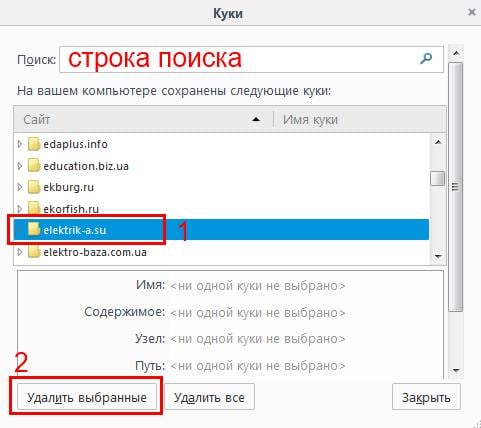Click the cookie list scroll-down arrow
Viewport: 481px width, 428px height.
[x=438, y=257]
